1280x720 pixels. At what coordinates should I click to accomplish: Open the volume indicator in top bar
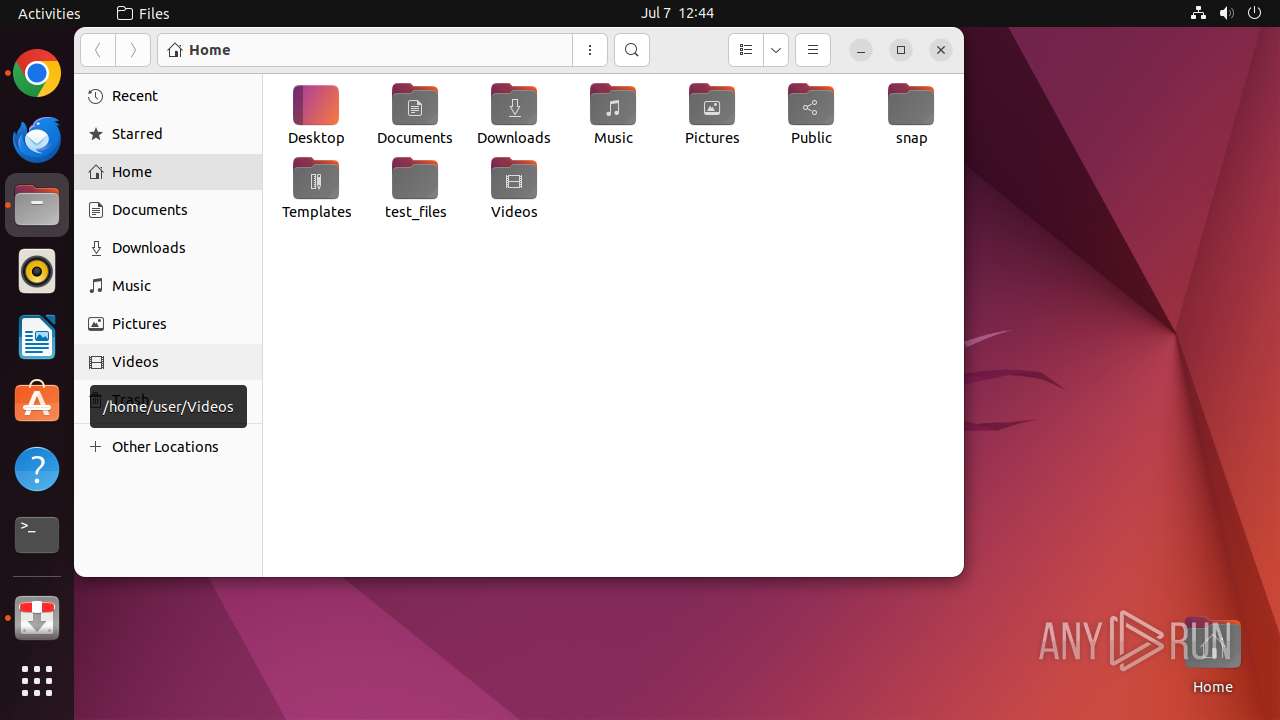tap(1226, 13)
